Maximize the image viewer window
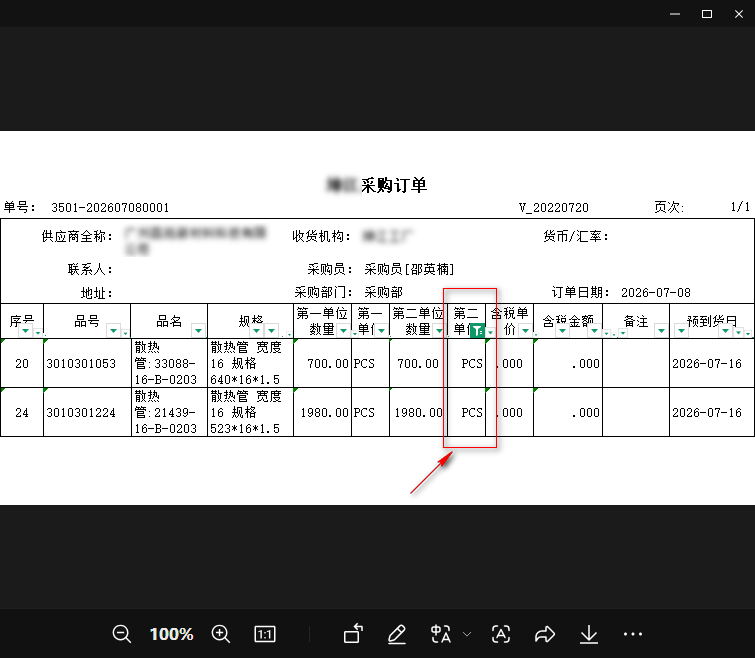 (x=707, y=14)
